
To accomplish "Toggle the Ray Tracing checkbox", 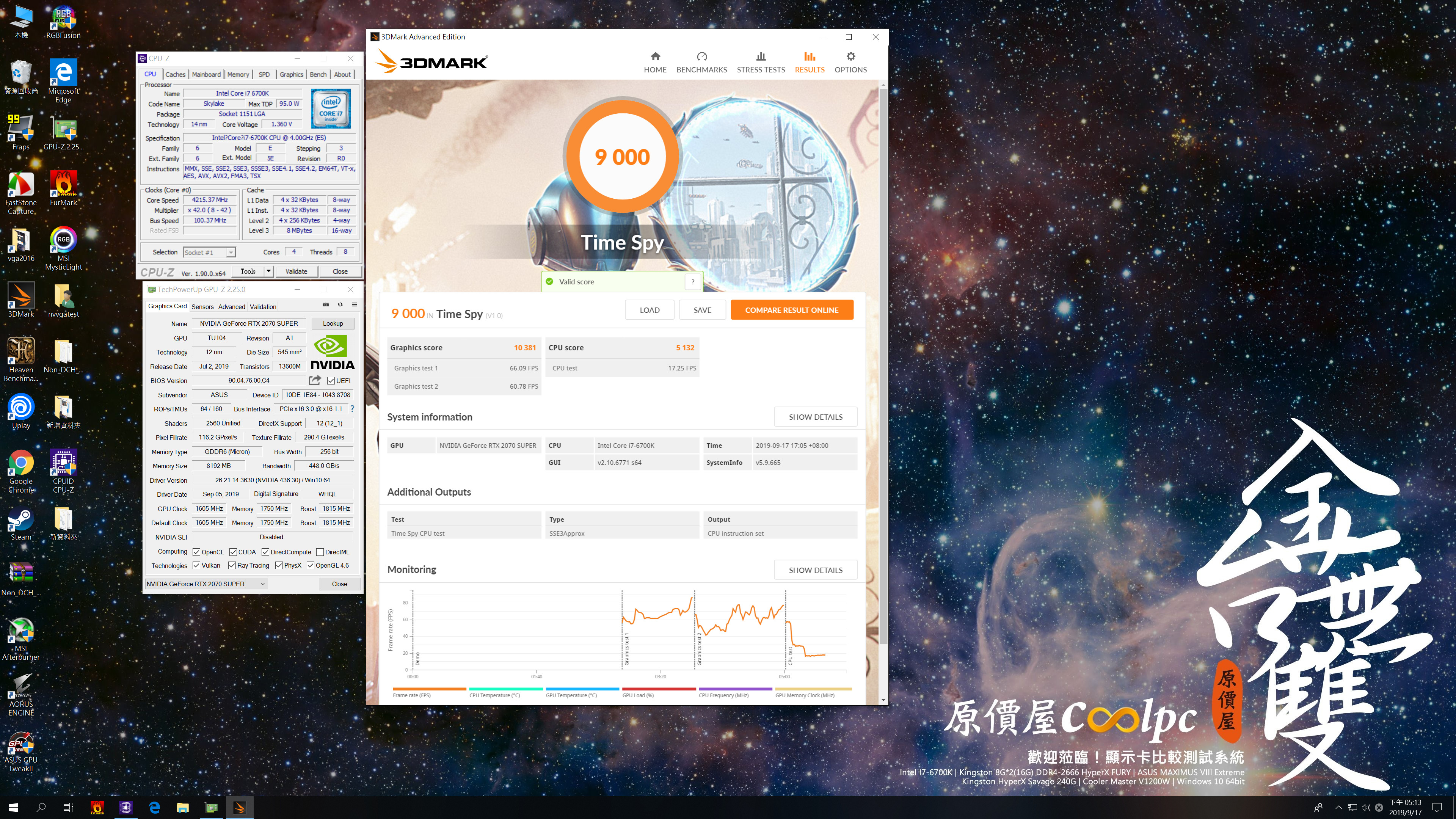I will [232, 565].
